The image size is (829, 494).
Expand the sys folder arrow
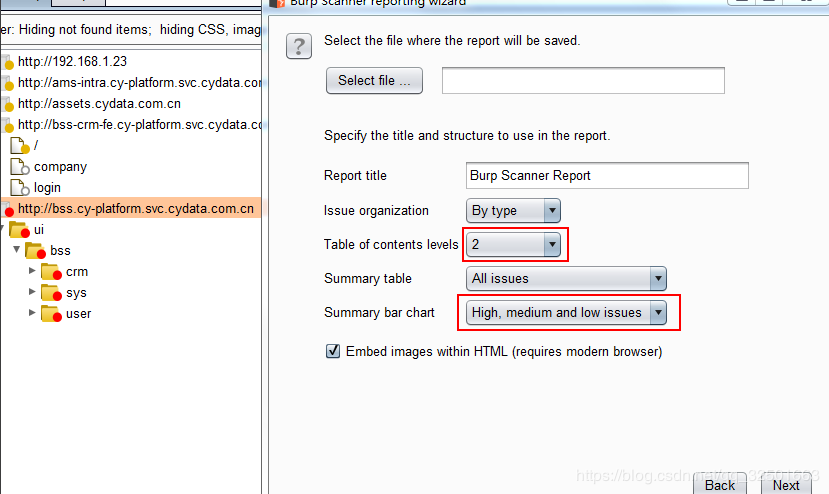(x=32, y=291)
